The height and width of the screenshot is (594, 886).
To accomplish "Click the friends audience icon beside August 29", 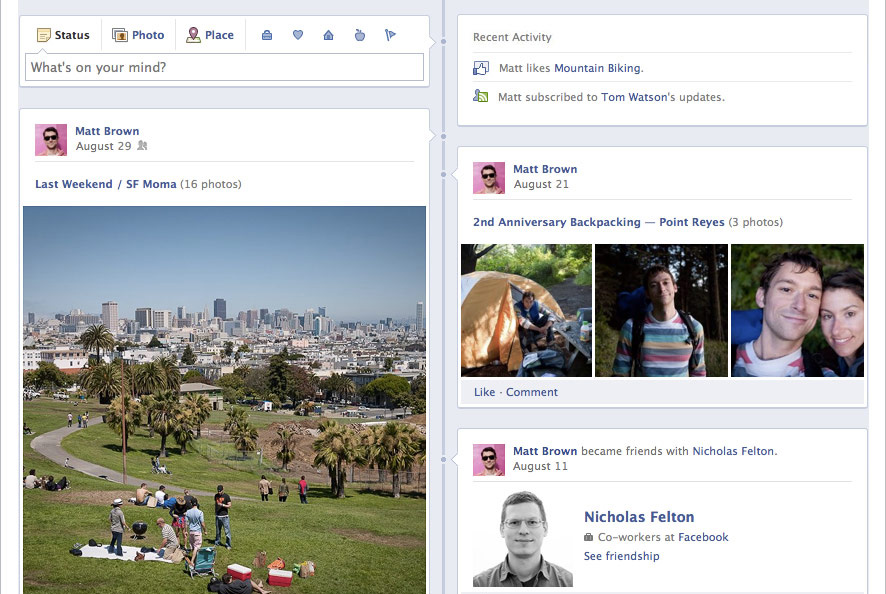I will point(142,146).
